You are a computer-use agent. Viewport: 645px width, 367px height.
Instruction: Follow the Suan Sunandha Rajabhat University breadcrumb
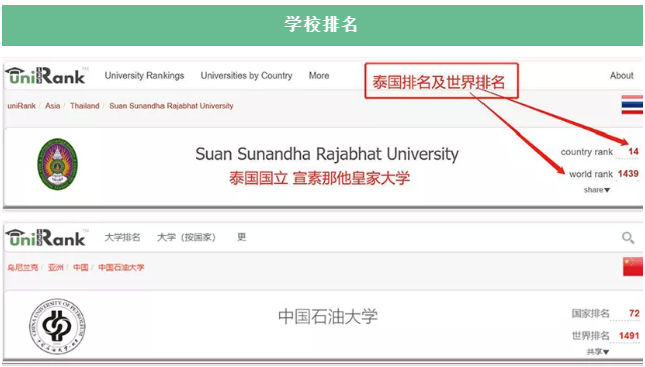point(171,106)
